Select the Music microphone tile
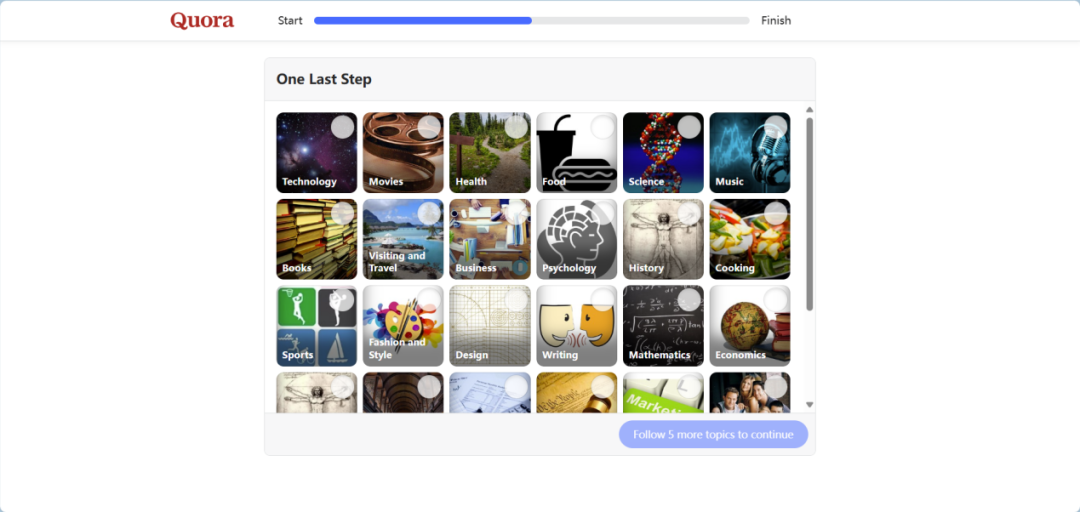 750,152
